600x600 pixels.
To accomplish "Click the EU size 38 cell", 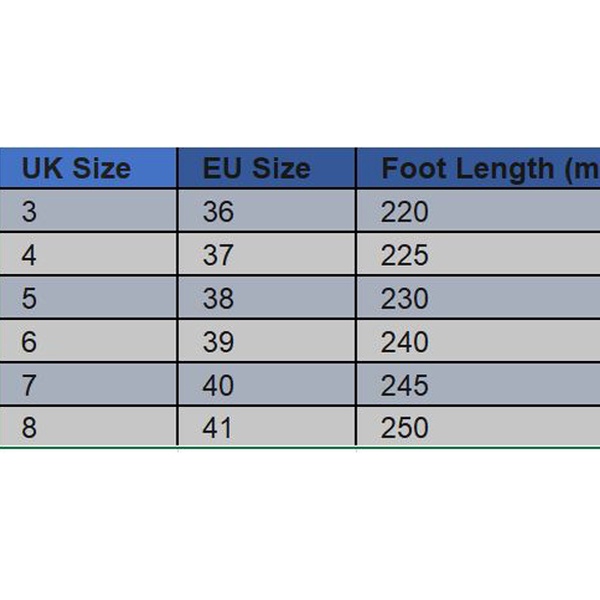I will pyautogui.click(x=266, y=299).
